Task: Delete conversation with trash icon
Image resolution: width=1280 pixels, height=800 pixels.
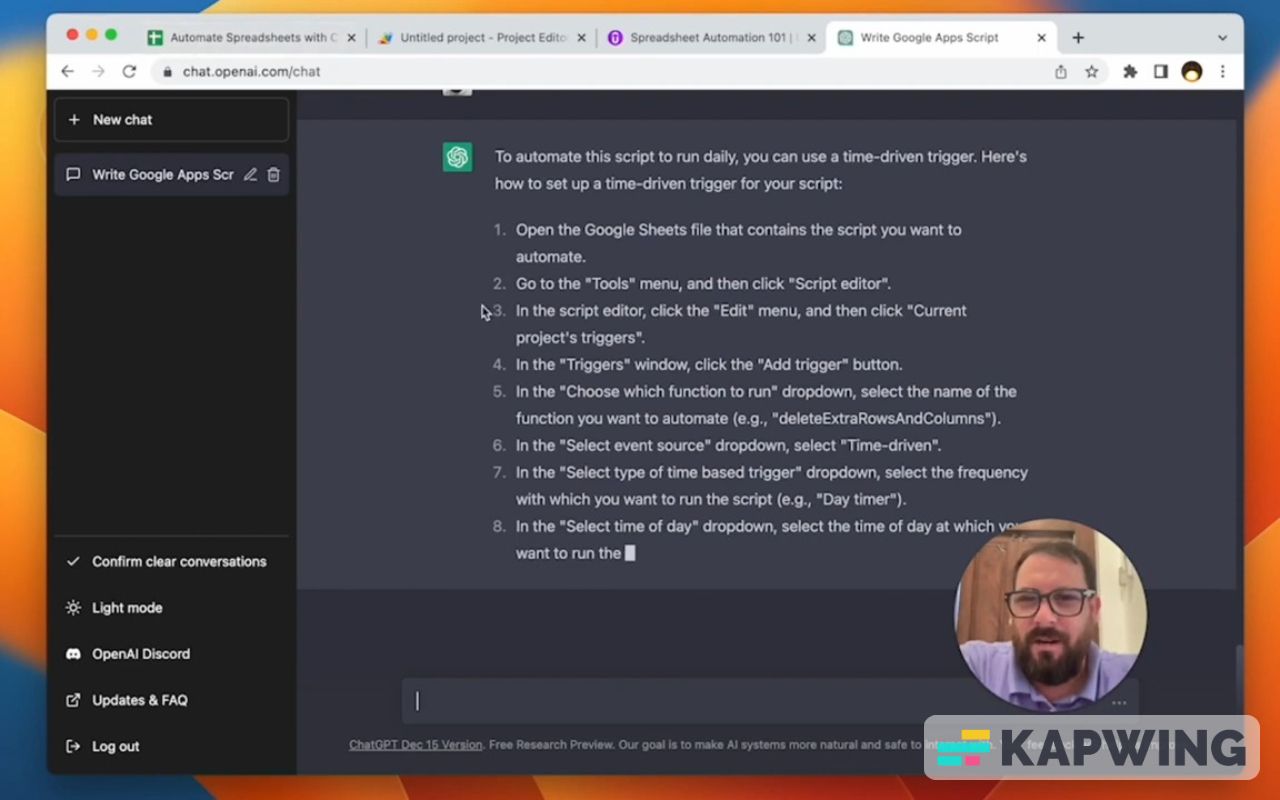Action: pos(274,175)
